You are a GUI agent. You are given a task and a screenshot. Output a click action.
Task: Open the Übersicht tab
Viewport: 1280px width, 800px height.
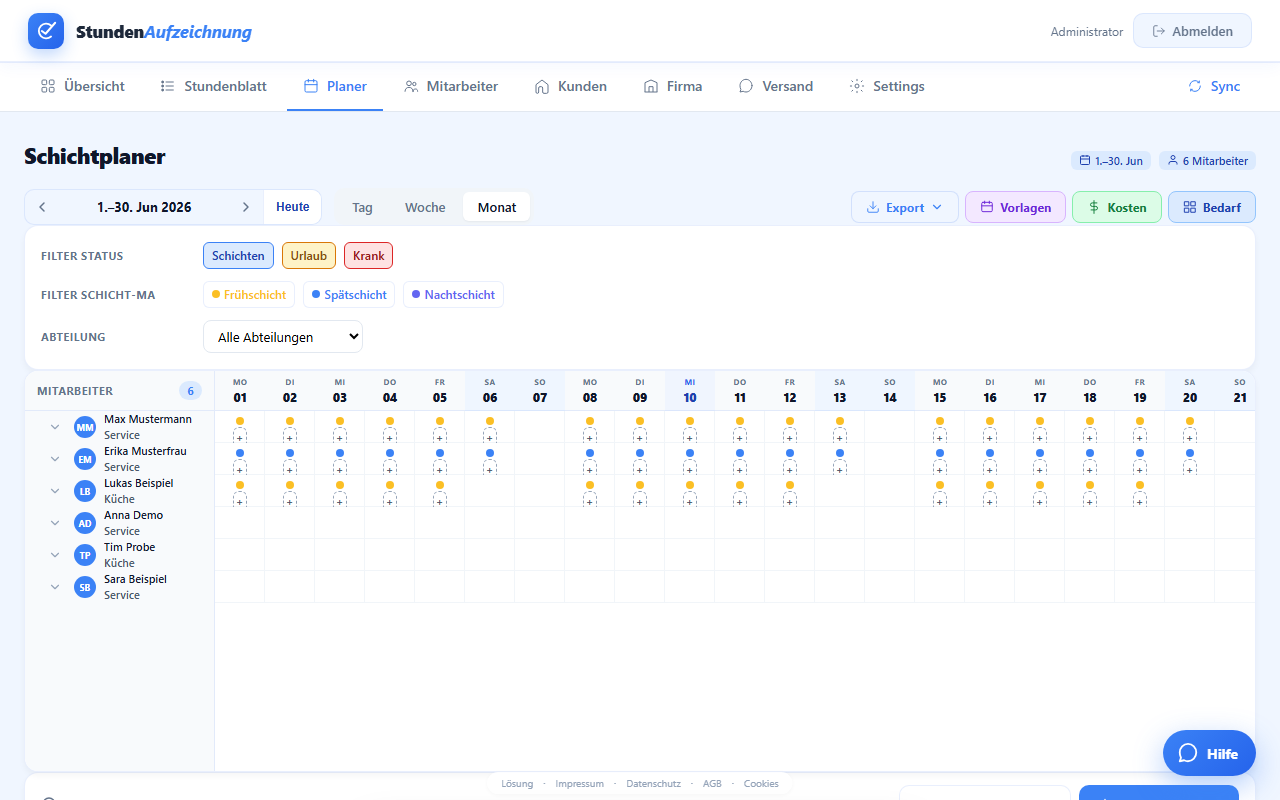pyautogui.click(x=82, y=86)
